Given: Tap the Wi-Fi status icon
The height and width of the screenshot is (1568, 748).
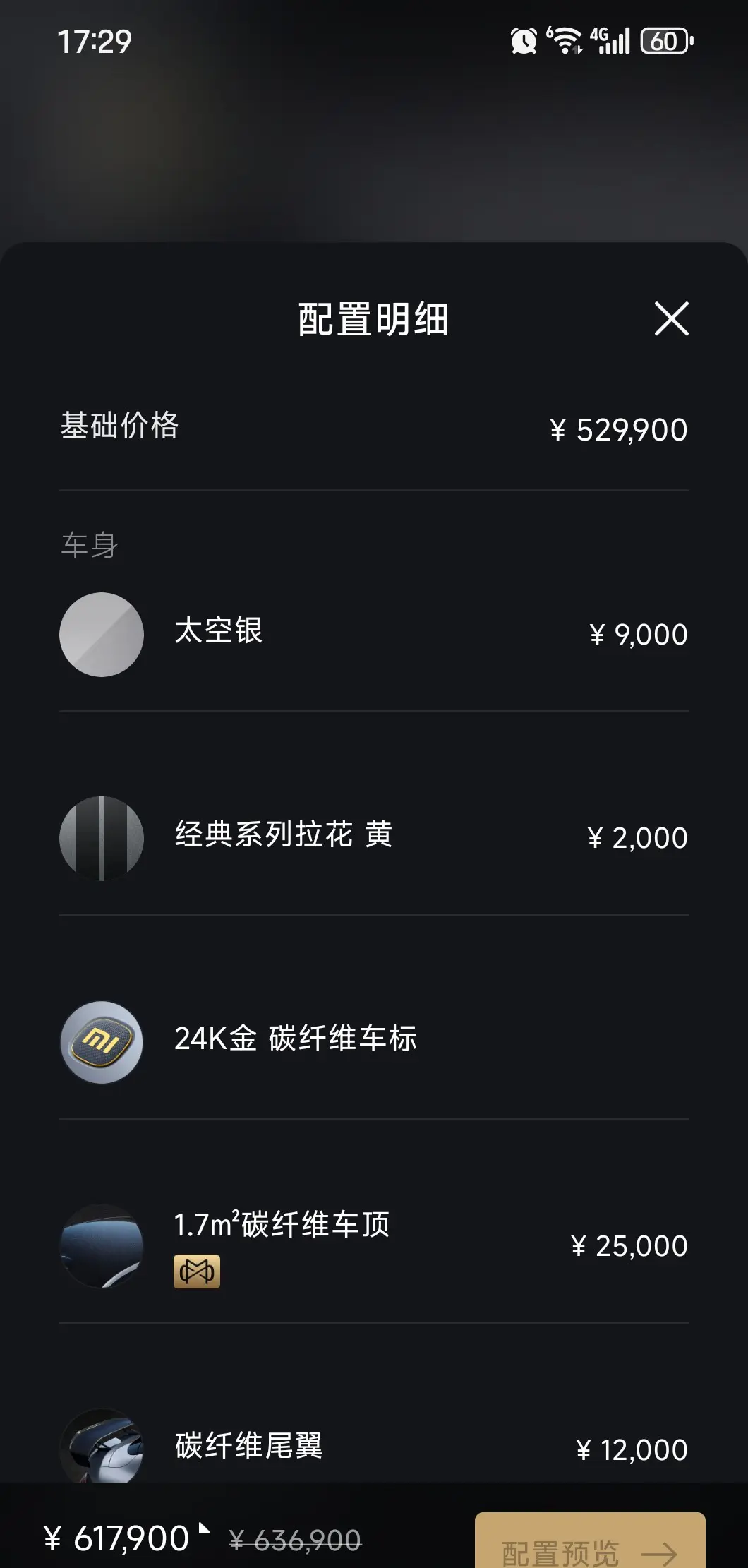Looking at the screenshot, I should click(x=565, y=40).
